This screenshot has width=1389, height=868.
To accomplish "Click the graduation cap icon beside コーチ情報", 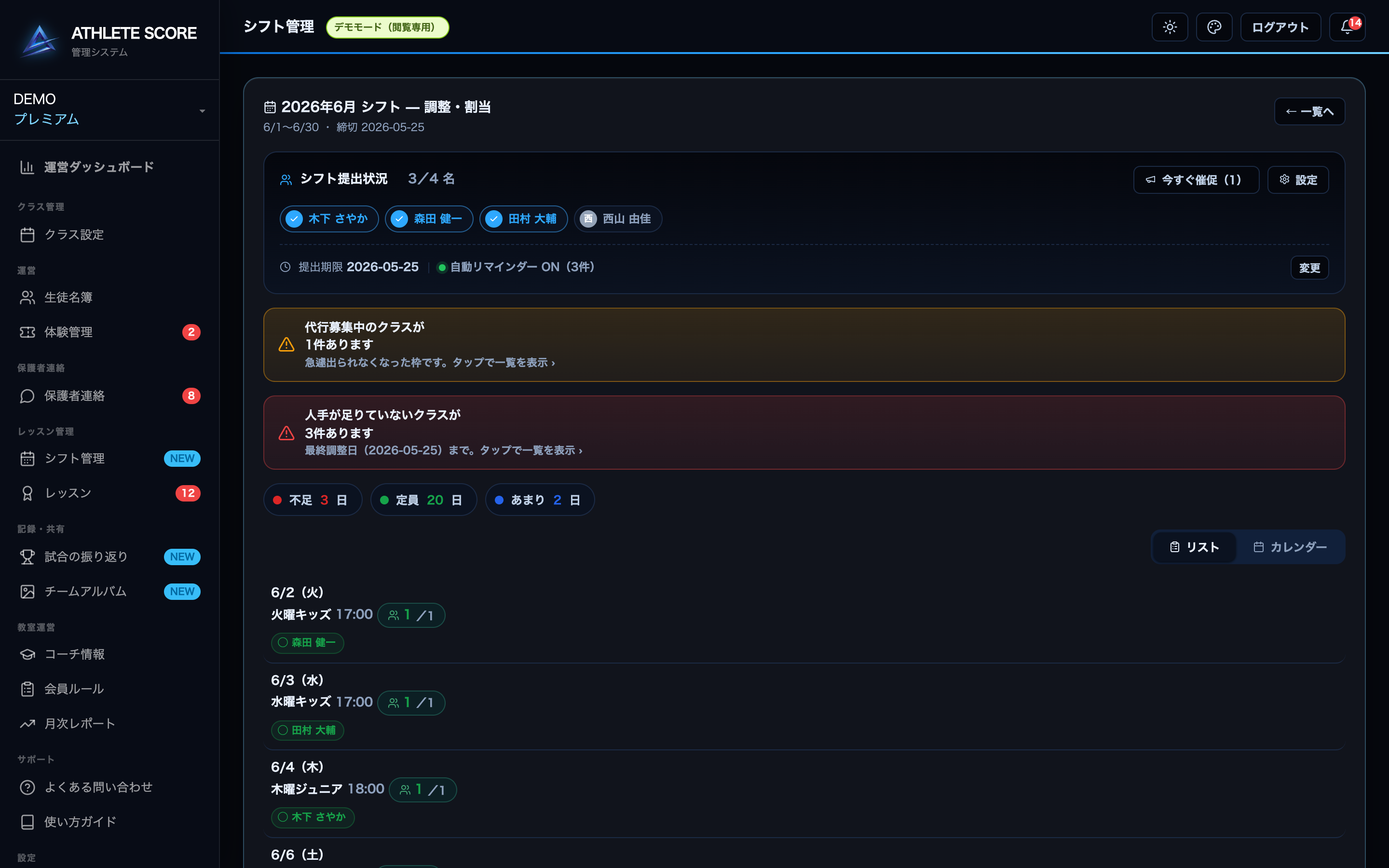I will [27, 654].
